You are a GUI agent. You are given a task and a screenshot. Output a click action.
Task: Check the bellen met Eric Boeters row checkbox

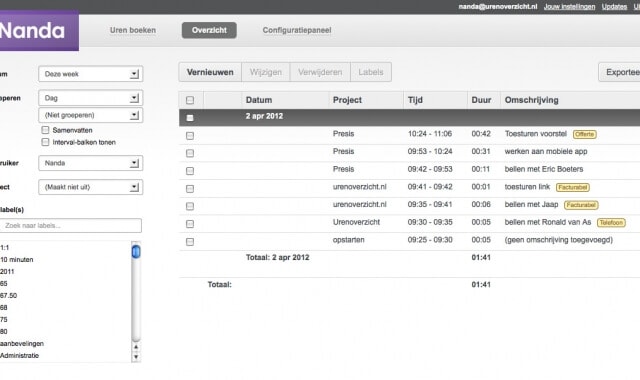pos(190,171)
